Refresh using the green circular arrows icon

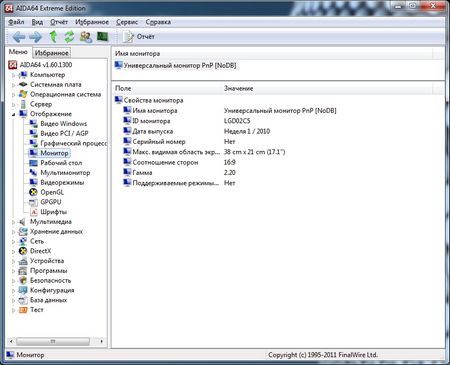[x=69, y=37]
